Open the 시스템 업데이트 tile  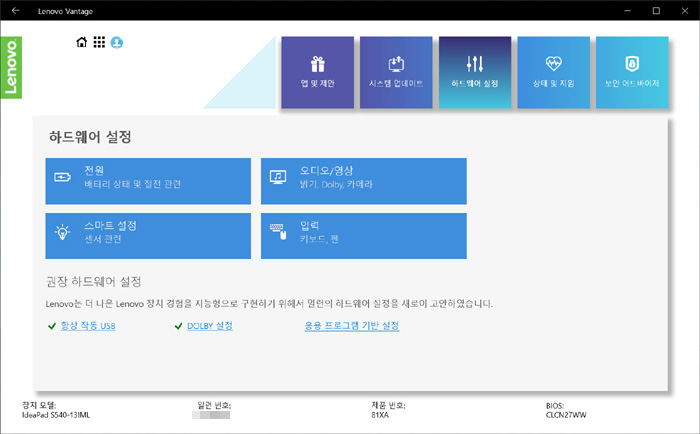tap(396, 72)
